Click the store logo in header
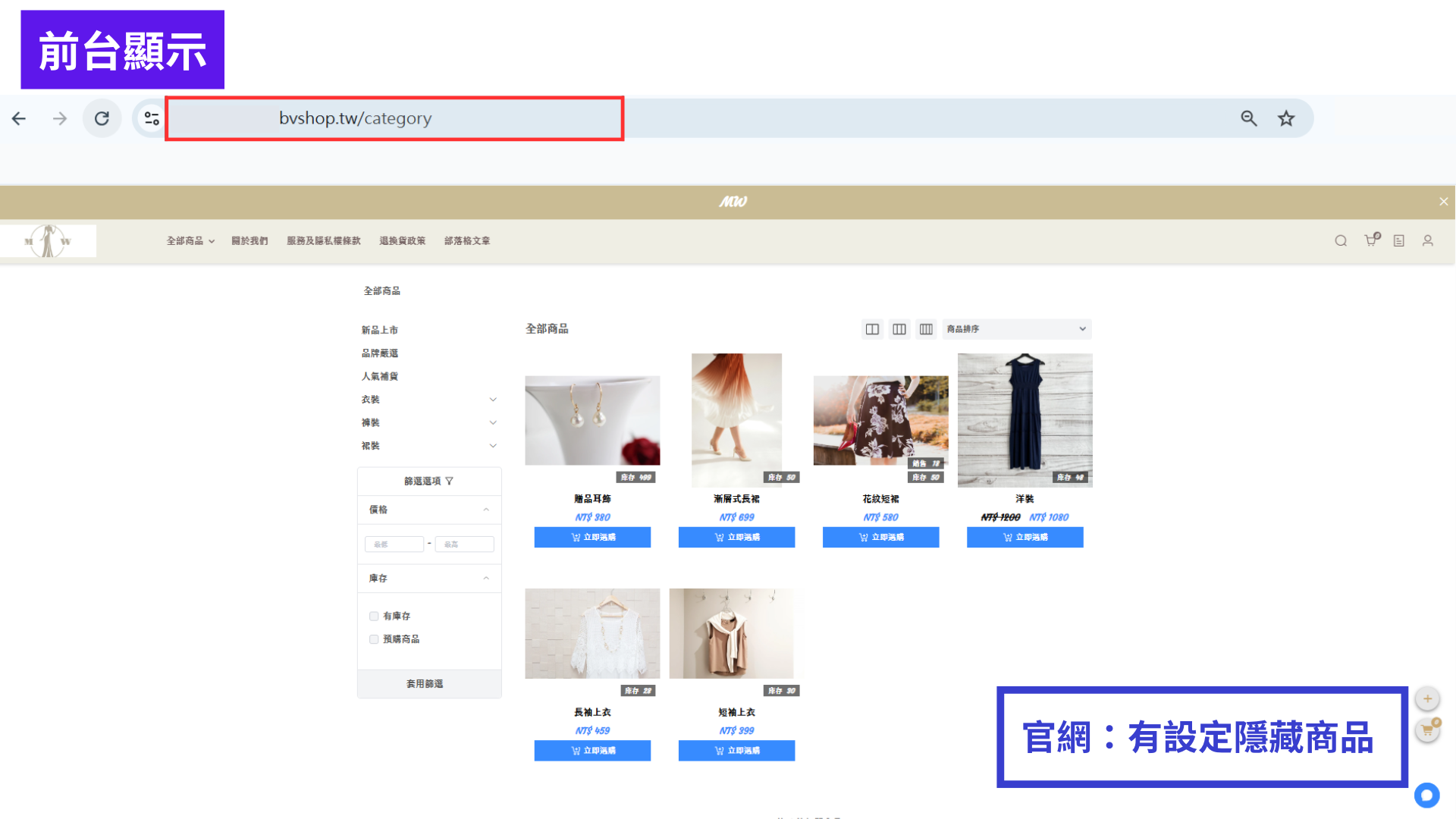 click(x=48, y=241)
